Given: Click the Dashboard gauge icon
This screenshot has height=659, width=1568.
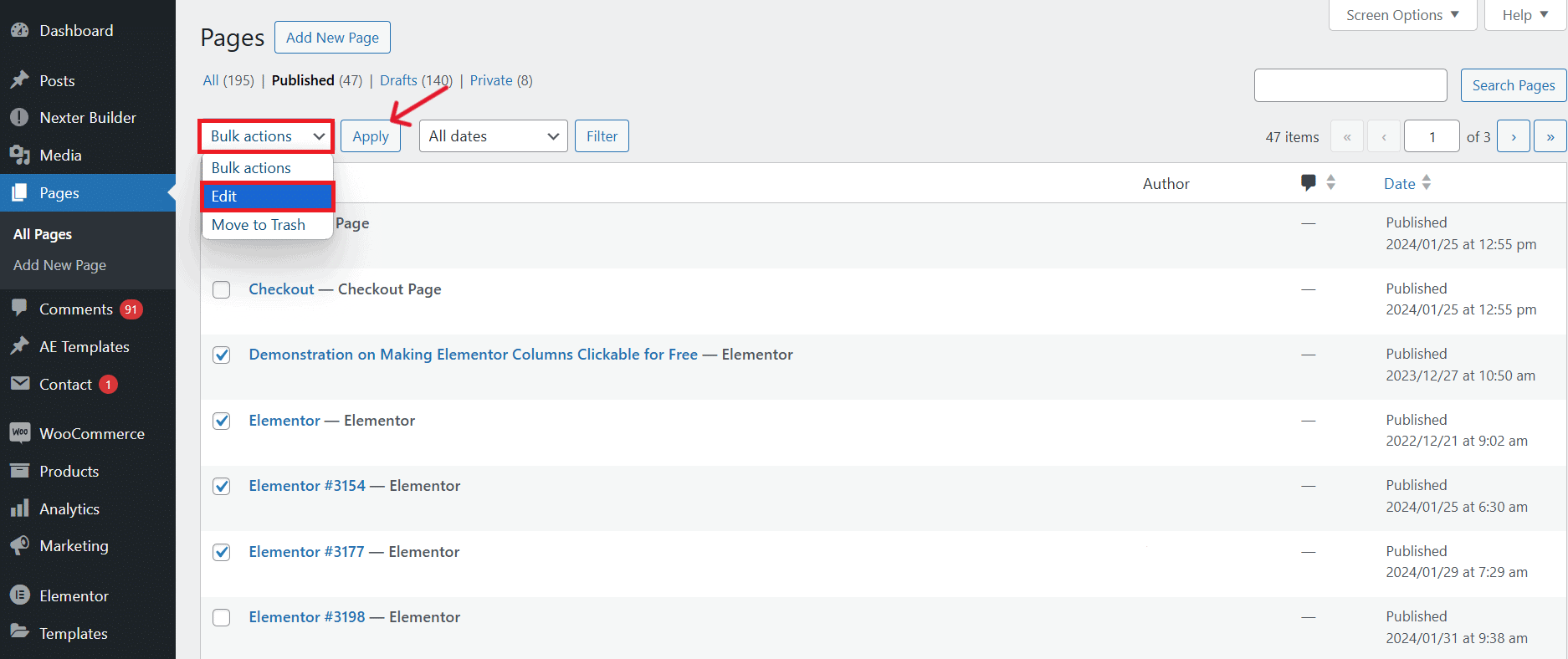Looking at the screenshot, I should (x=19, y=31).
